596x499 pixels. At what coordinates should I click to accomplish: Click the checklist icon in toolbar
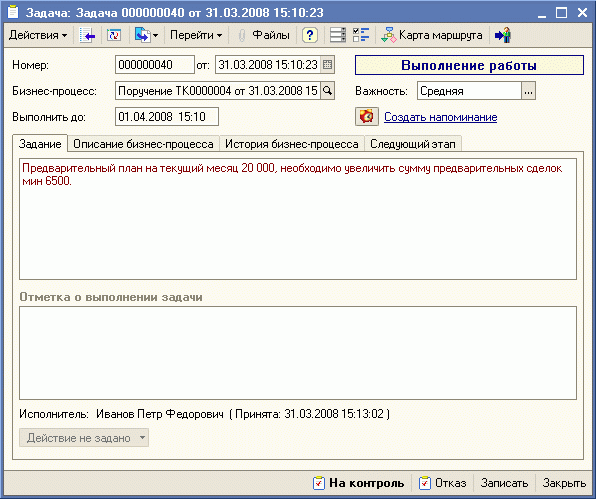[x=361, y=35]
